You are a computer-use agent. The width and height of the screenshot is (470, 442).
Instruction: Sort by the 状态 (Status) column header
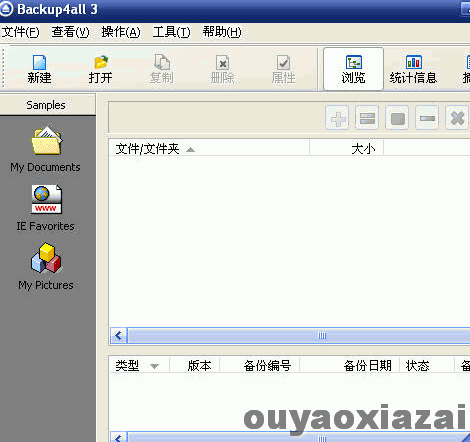tap(427, 366)
